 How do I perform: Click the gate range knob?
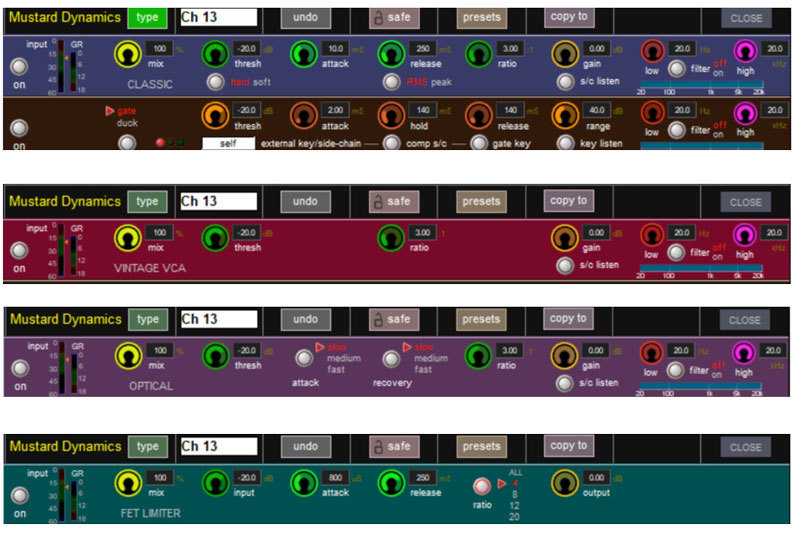coord(565,115)
